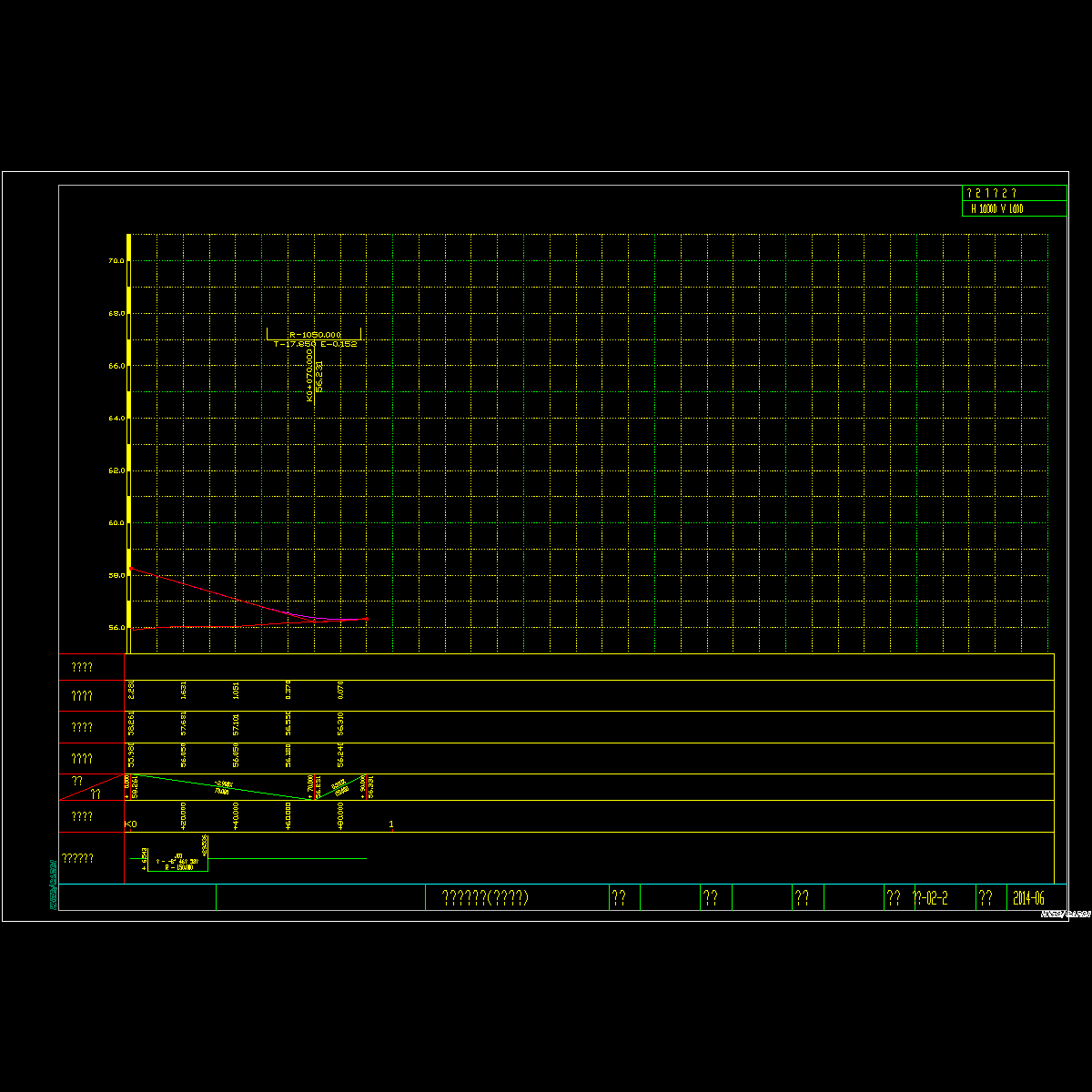Select the T-17.850 E-0.152 annotation
Image resolution: width=1092 pixels, height=1092 pixels.
315,344
